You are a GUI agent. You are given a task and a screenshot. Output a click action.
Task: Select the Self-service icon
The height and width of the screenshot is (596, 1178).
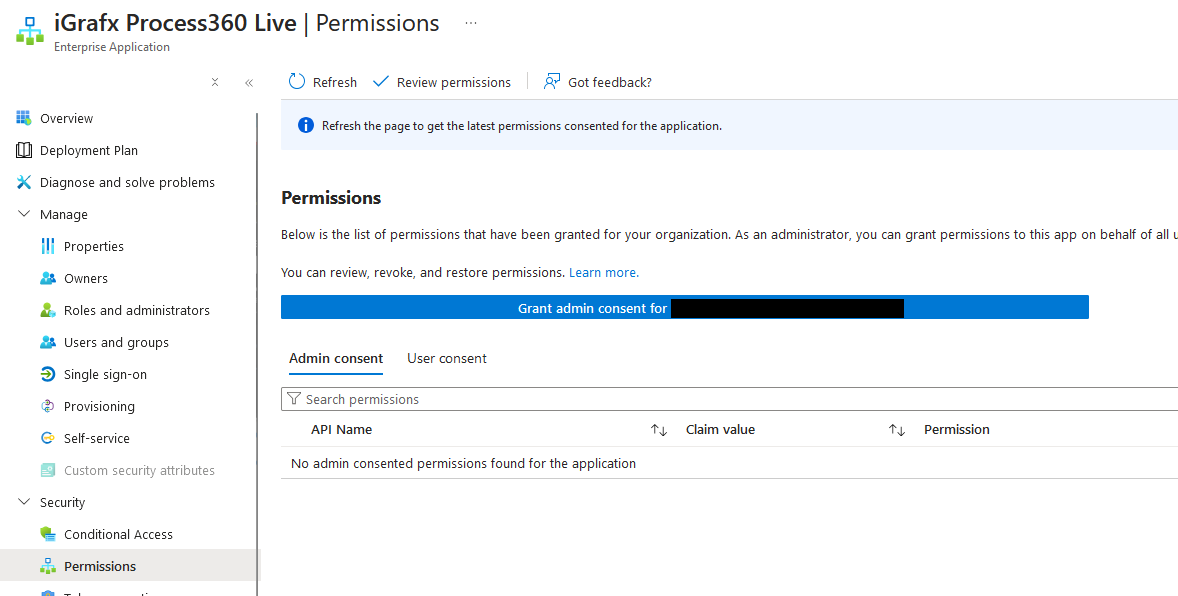pyautogui.click(x=45, y=437)
